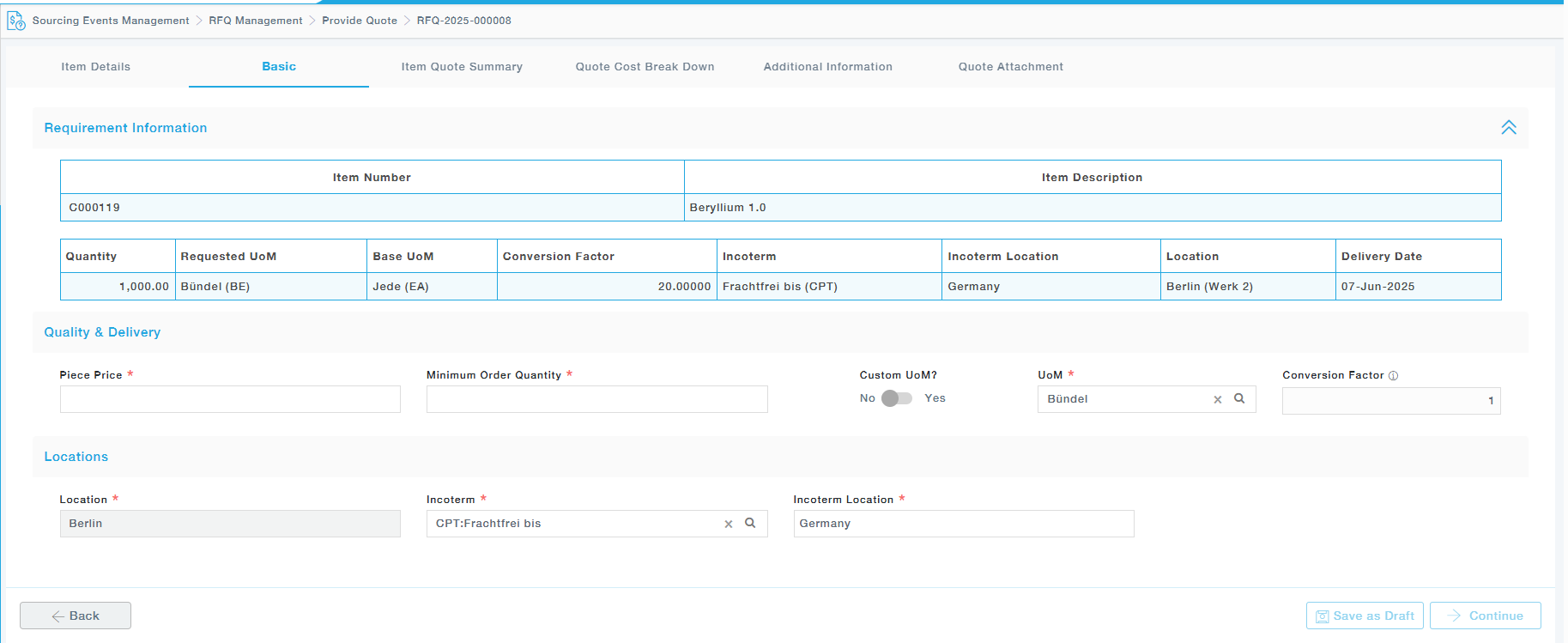
Task: Click the Location field showing Berlin
Action: 230,524
